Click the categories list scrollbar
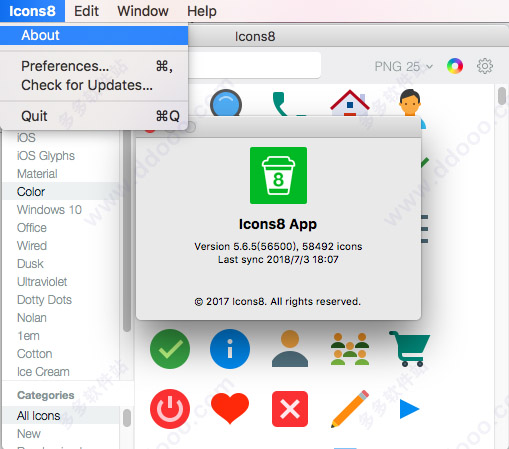Image resolution: width=509 pixels, height=449 pixels. click(127, 417)
